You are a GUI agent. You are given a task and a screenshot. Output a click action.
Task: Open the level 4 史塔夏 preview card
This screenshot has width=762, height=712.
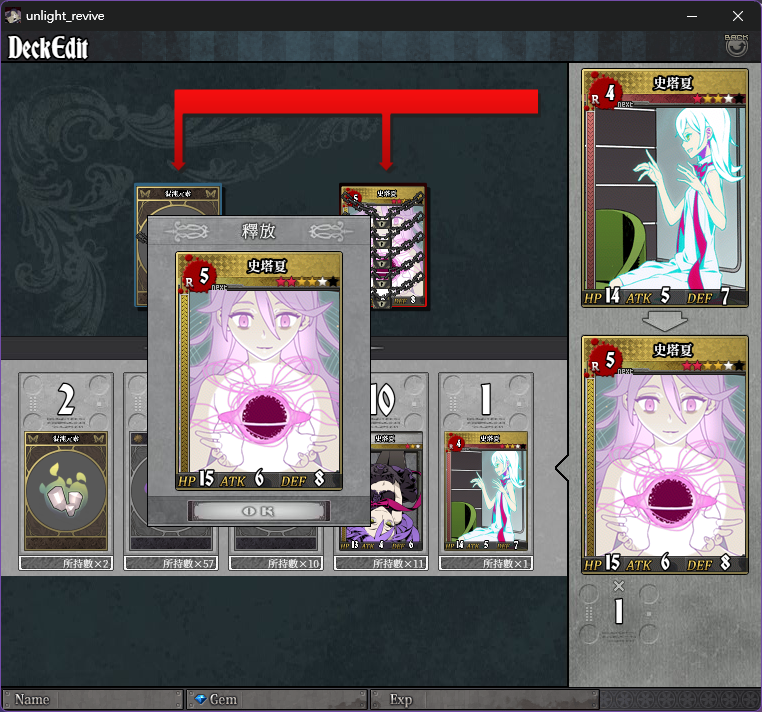point(665,188)
